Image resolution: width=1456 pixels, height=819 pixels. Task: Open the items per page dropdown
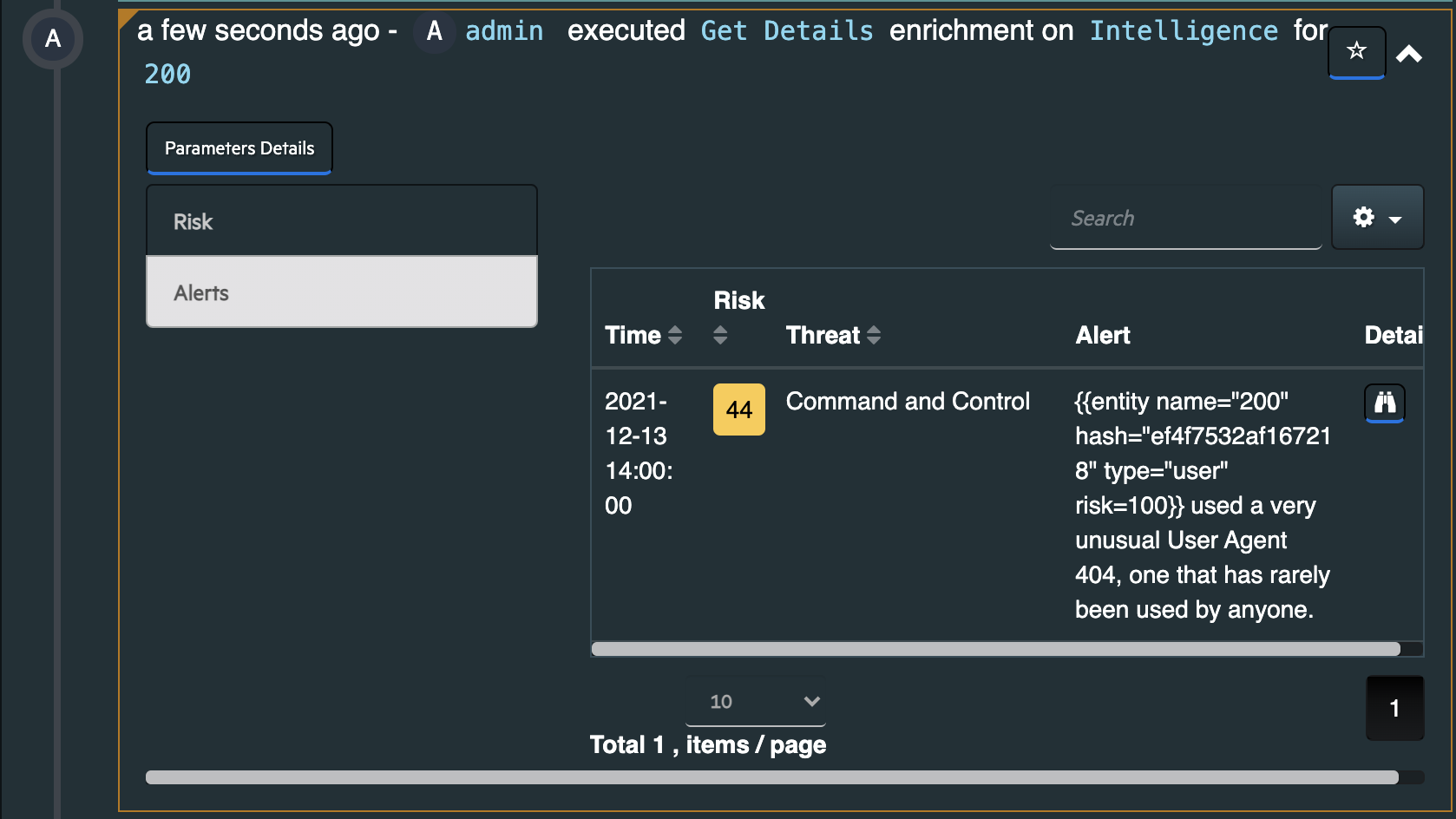(756, 701)
